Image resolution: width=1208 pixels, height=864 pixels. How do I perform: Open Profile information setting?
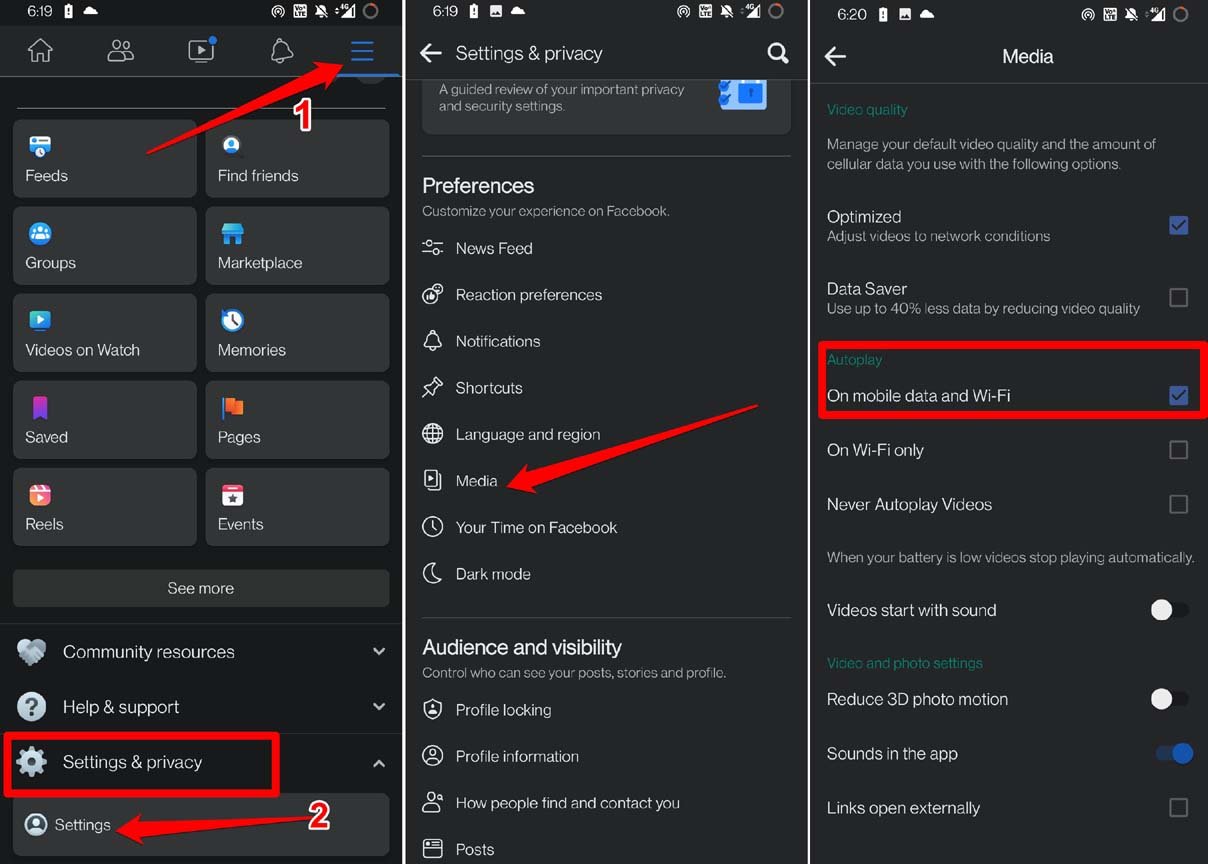pos(606,756)
